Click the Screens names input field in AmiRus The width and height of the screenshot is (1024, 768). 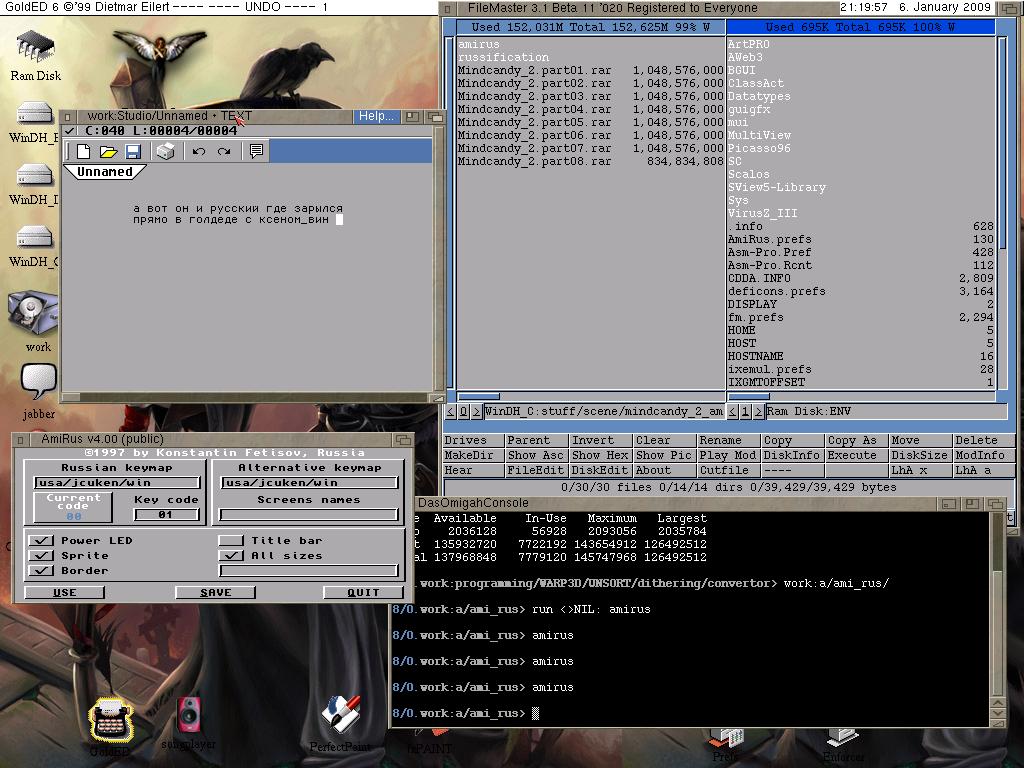(x=310, y=515)
